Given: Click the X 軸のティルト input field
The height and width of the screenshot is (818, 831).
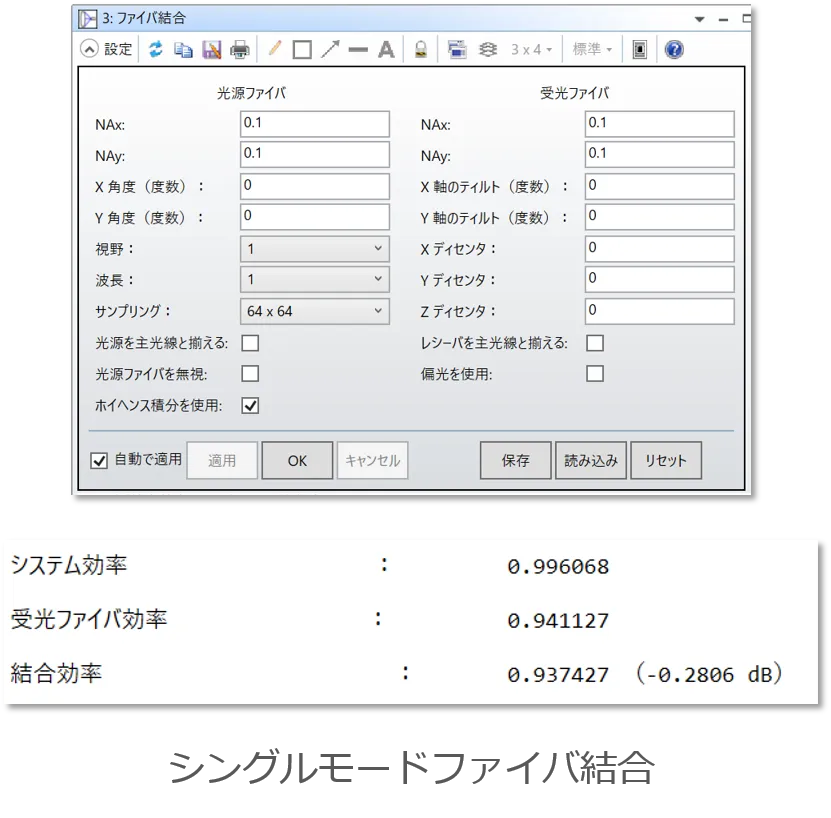Looking at the screenshot, I should [x=660, y=186].
